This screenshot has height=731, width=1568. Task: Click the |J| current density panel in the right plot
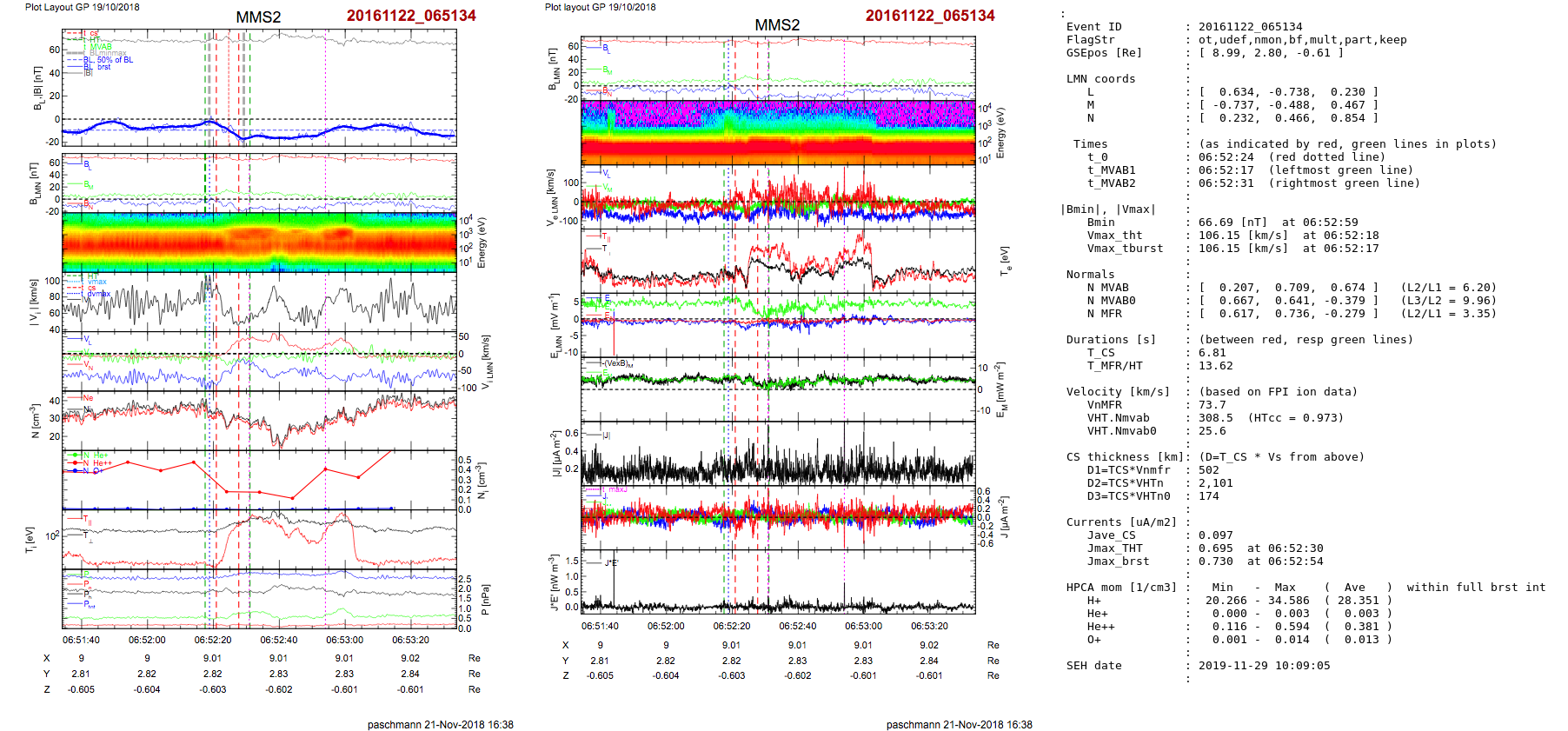click(778, 453)
